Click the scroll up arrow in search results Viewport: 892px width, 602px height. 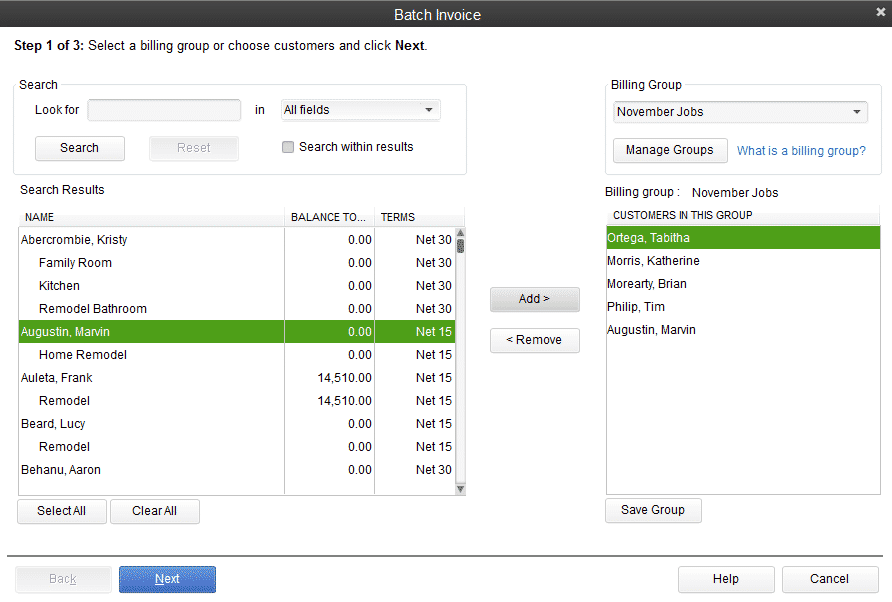[x=460, y=233]
